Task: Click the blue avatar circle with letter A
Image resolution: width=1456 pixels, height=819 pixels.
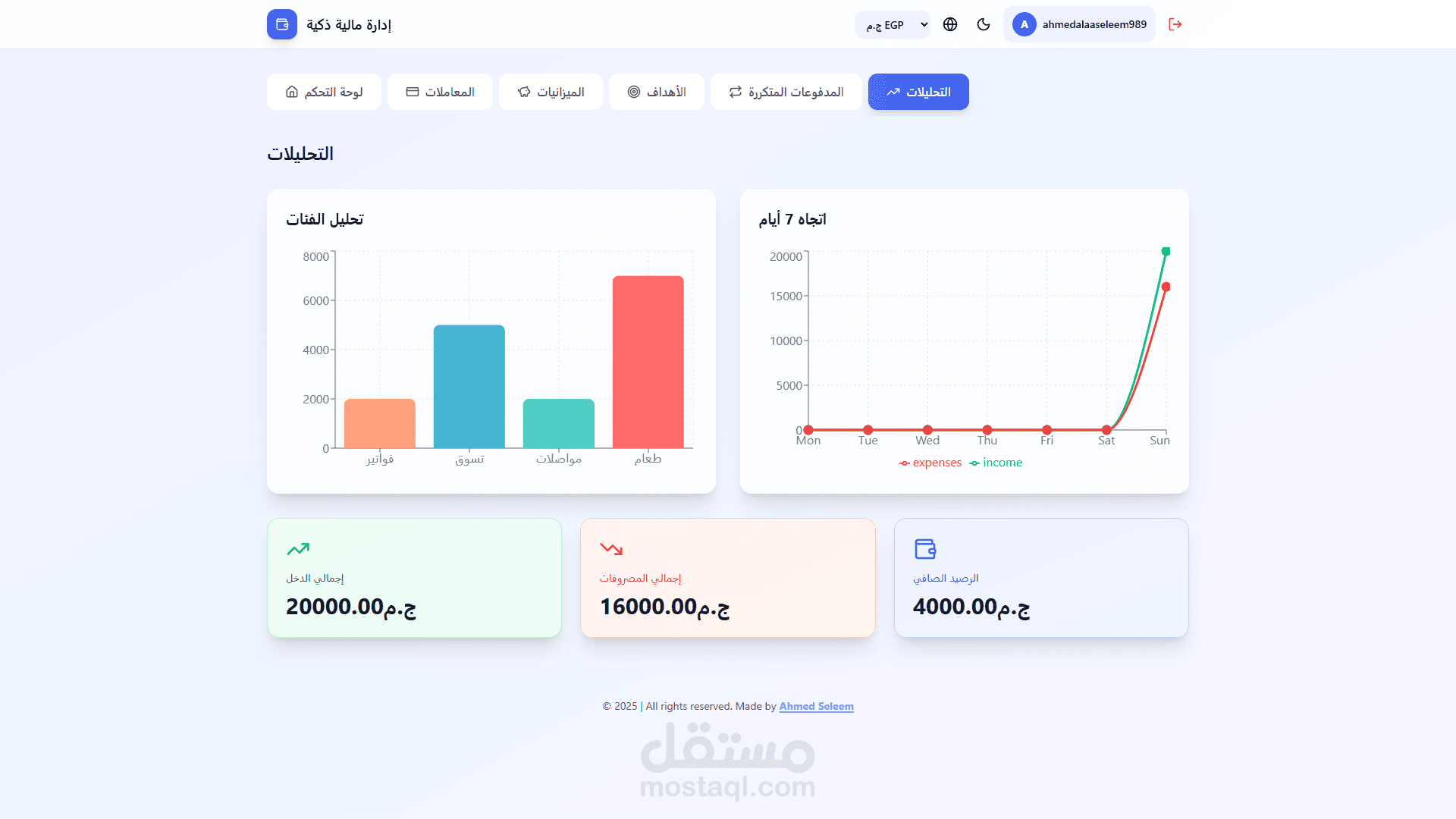Action: (x=1024, y=24)
